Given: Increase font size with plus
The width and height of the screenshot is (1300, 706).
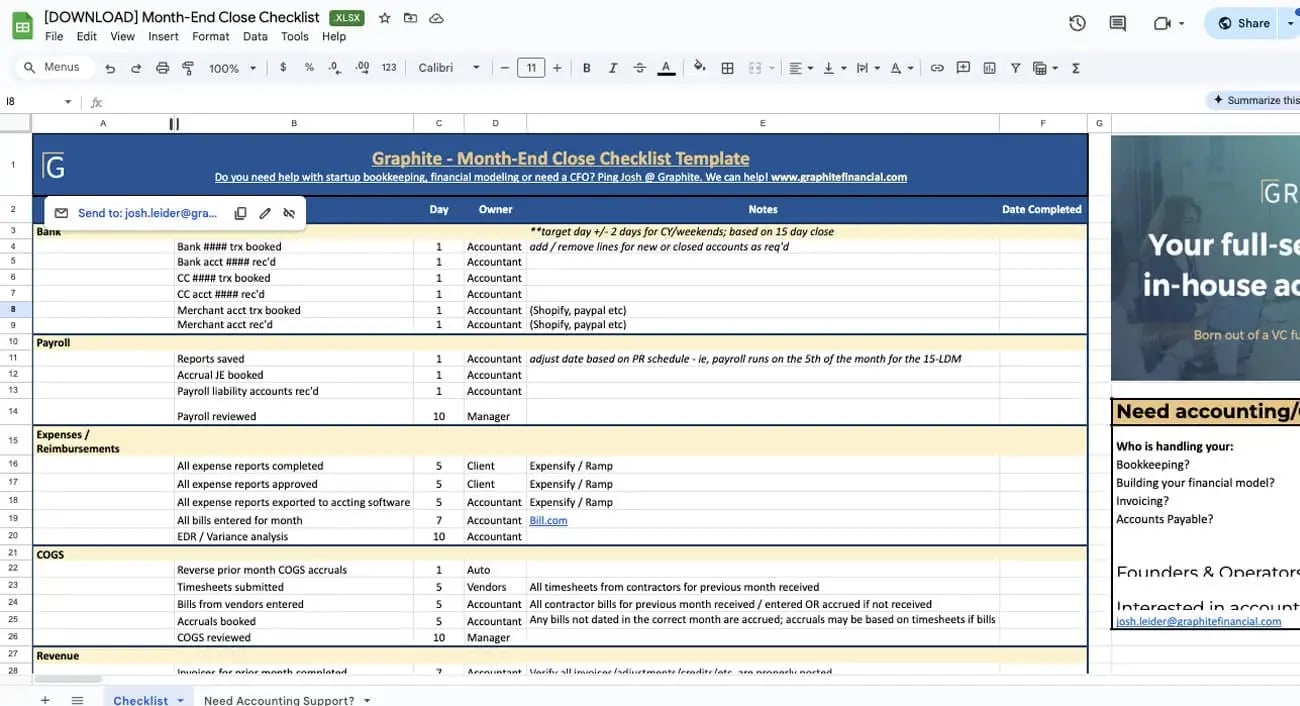Looking at the screenshot, I should tap(557, 68).
